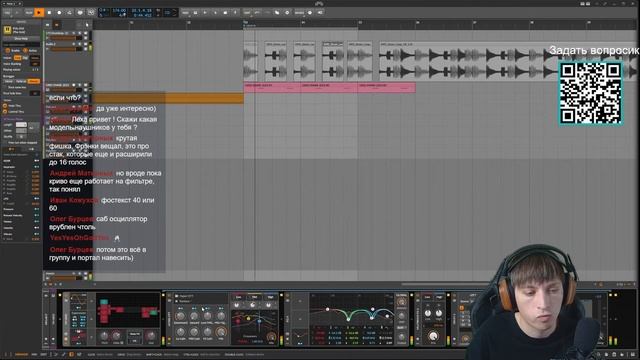Click the tempo value in the transport display
The height and width of the screenshot is (360, 640).
(119, 10)
